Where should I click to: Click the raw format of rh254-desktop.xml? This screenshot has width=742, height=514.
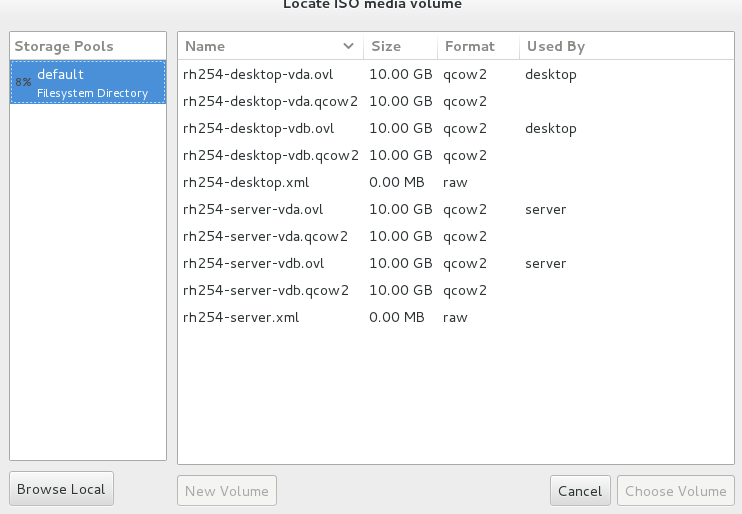(455, 183)
